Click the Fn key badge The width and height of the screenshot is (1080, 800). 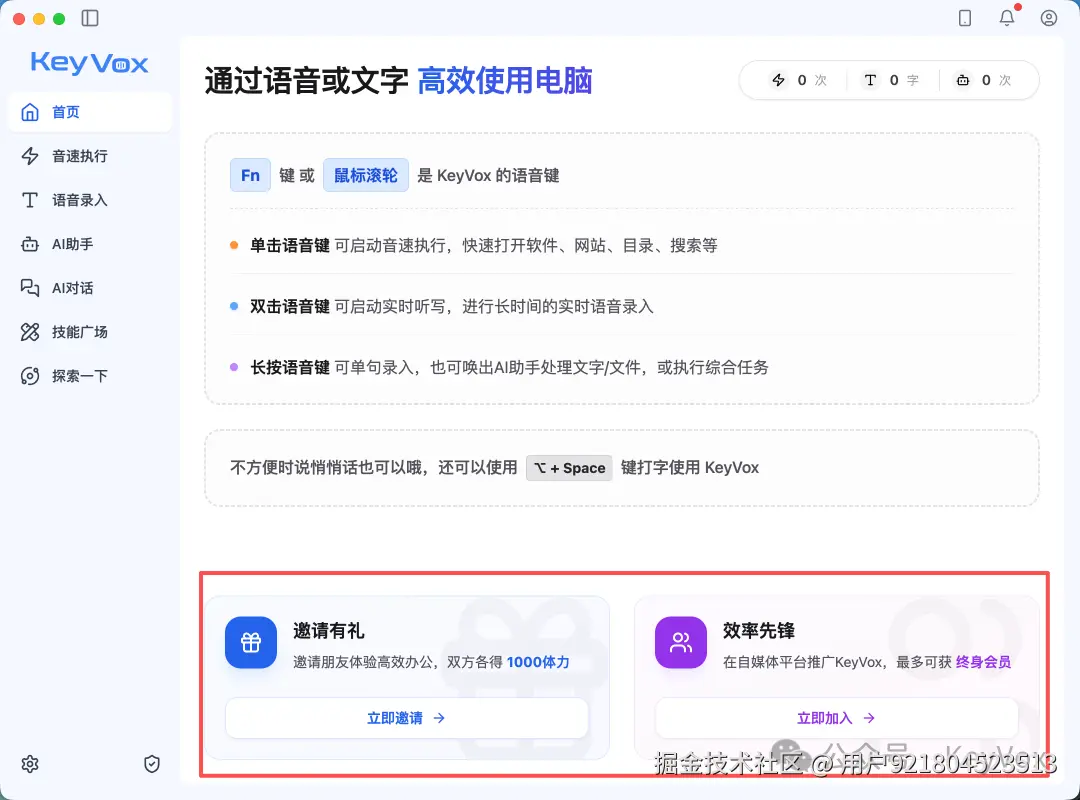(250, 175)
